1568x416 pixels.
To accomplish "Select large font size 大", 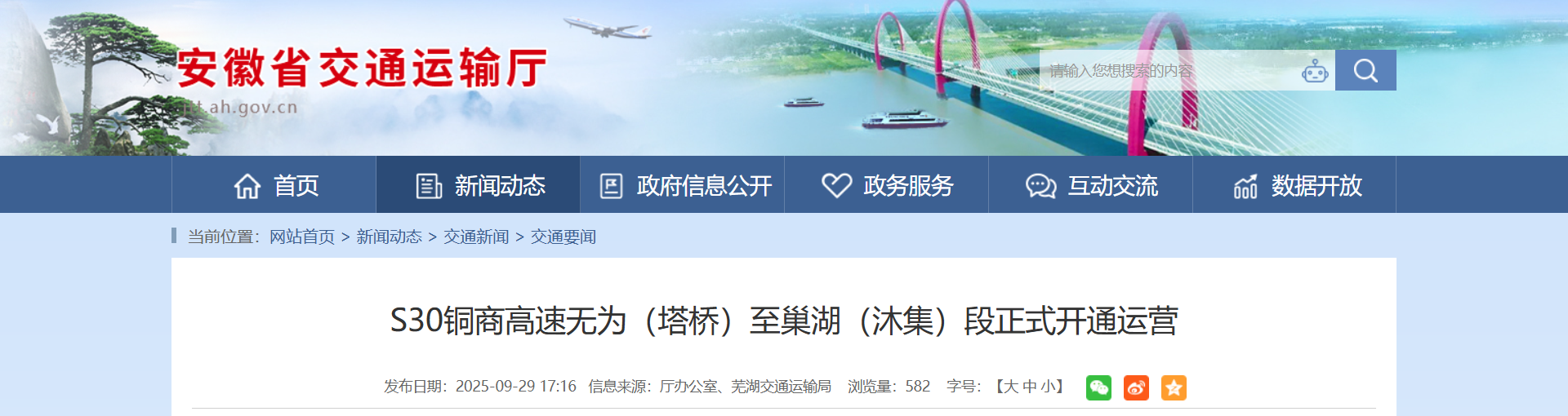I will [1011, 387].
